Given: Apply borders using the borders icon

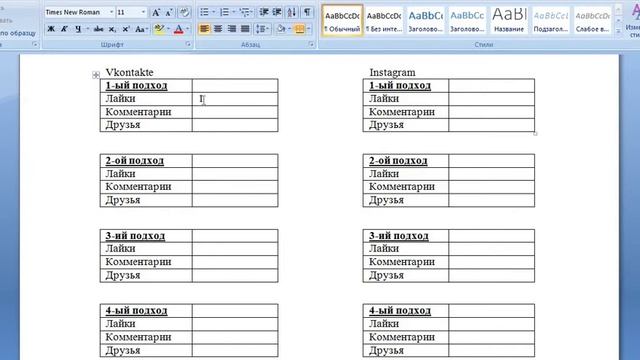Looking at the screenshot, I should (x=299, y=29).
